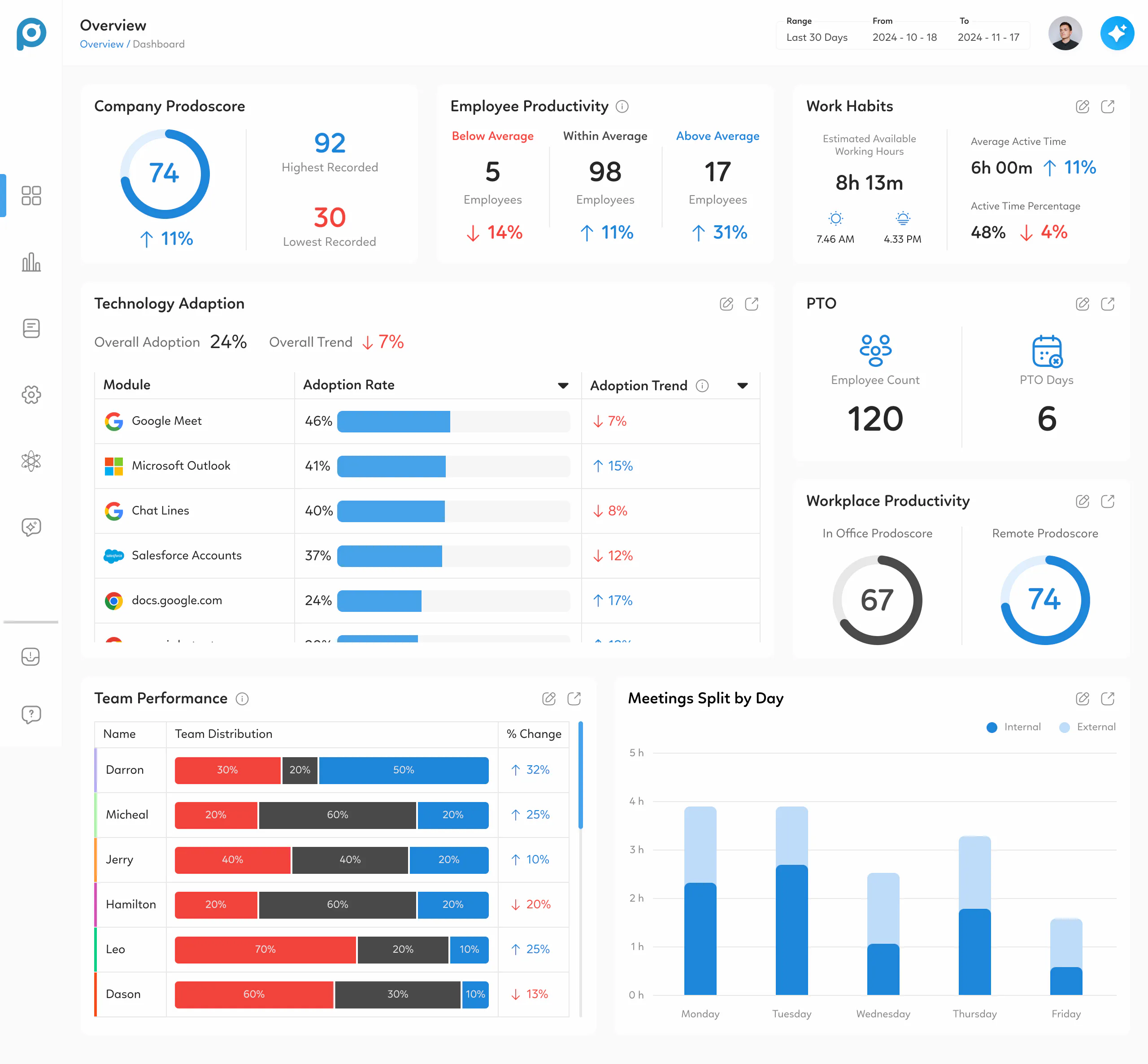Viewport: 1148px width, 1064px height.
Task: Click Employee Productivity info icon
Action: [x=622, y=106]
